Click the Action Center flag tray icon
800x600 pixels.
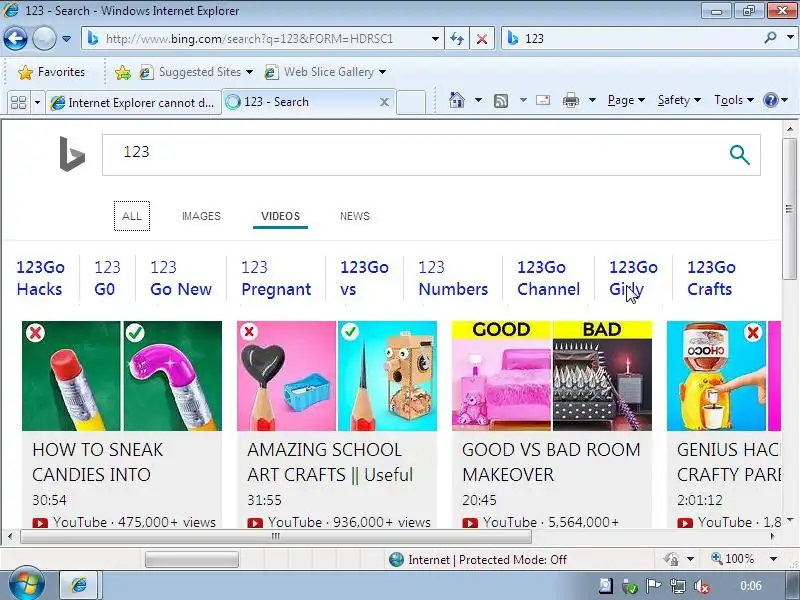point(654,586)
